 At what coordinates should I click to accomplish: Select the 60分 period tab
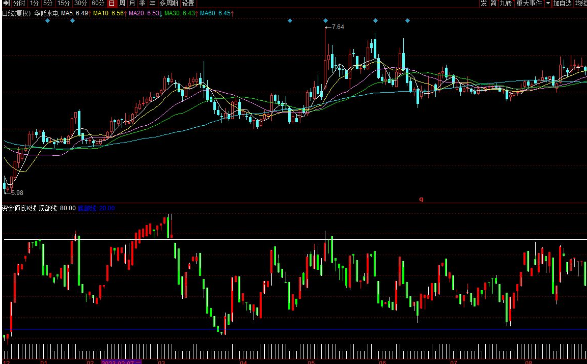tap(98, 3)
